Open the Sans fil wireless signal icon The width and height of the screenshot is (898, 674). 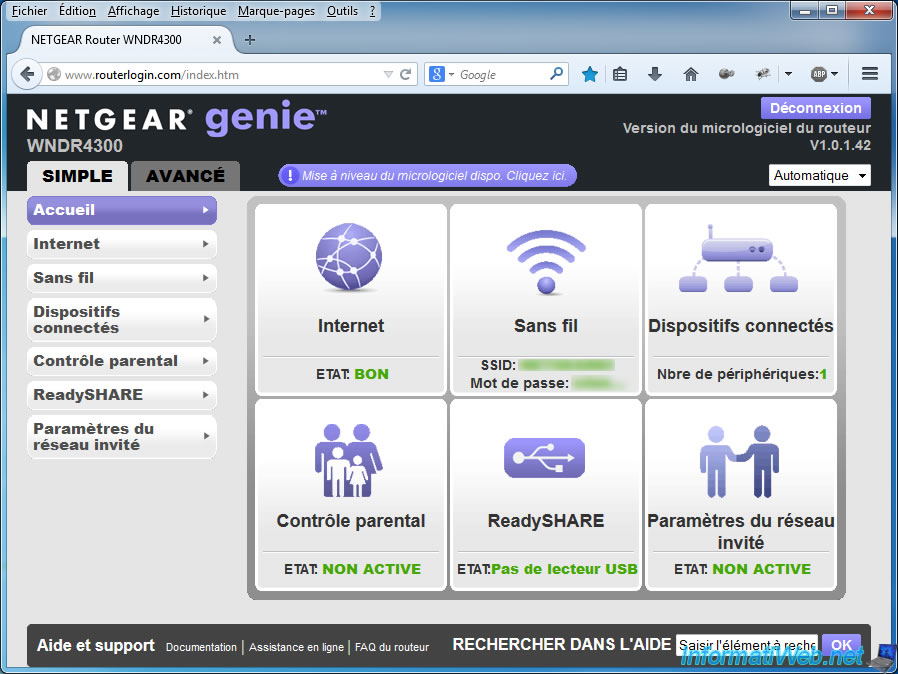coord(546,262)
